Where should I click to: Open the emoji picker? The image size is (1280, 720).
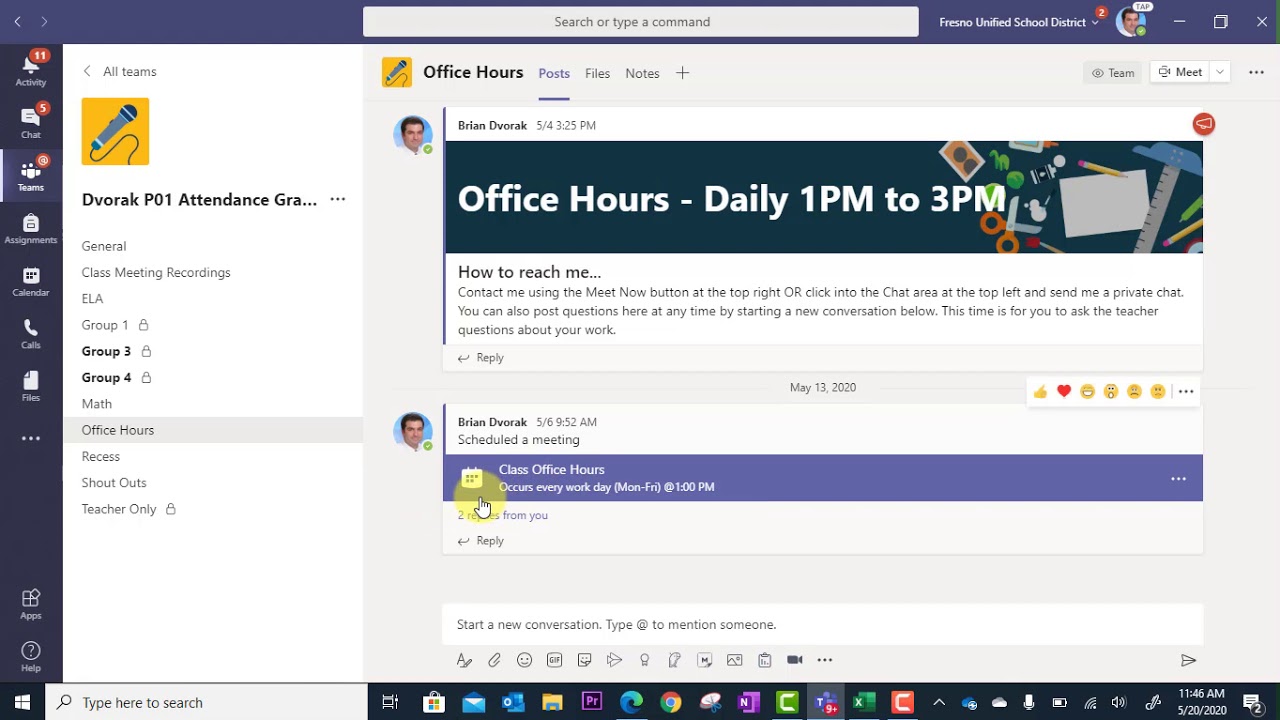524,660
